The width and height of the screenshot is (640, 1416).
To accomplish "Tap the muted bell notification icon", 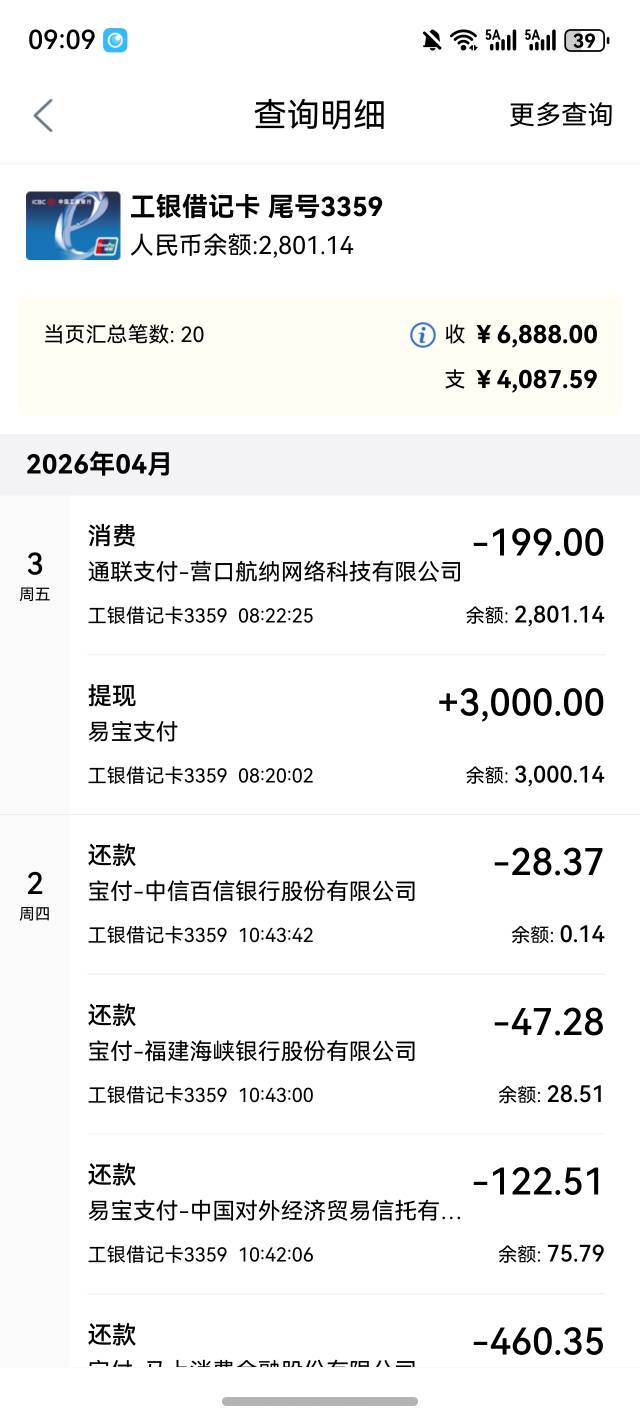I will (x=432, y=40).
